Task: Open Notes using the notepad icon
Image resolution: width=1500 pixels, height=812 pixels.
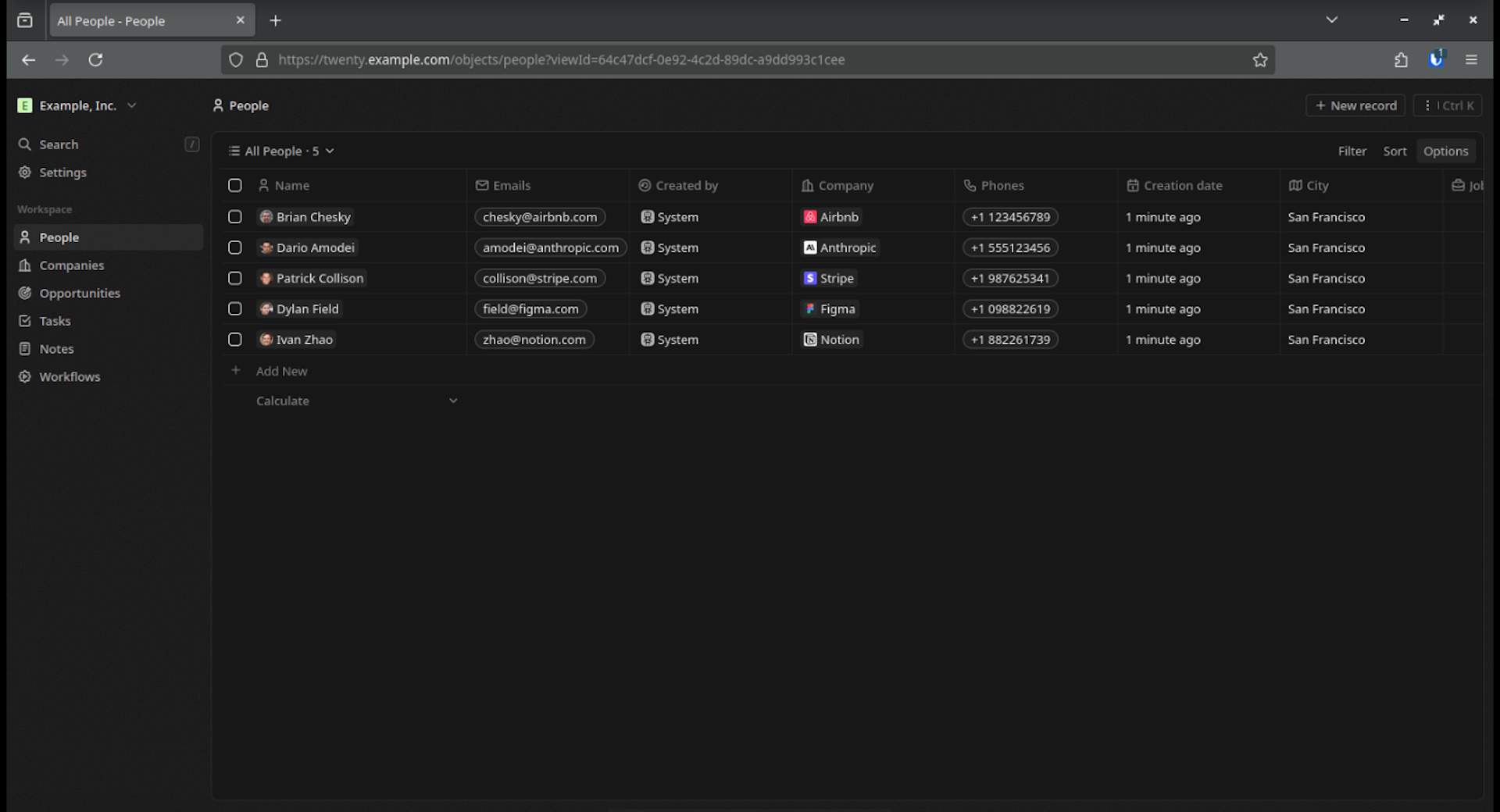Action: (25, 349)
